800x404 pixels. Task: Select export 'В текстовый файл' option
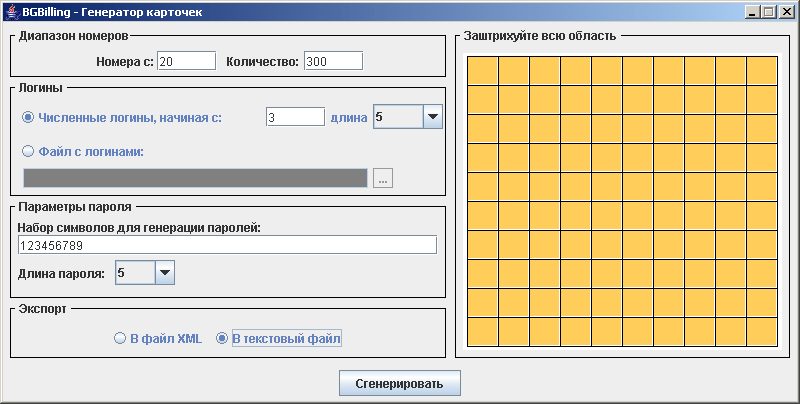point(223,339)
